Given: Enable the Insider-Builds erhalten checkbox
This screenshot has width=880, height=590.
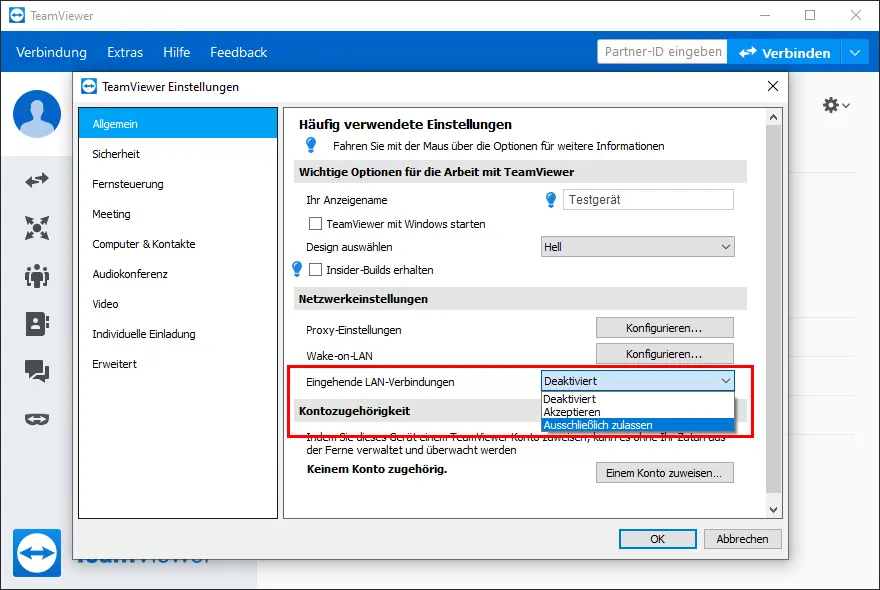Looking at the screenshot, I should (x=315, y=270).
